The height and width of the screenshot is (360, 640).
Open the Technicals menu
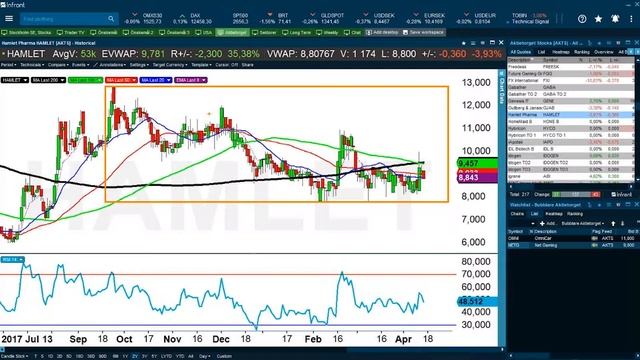32,65
